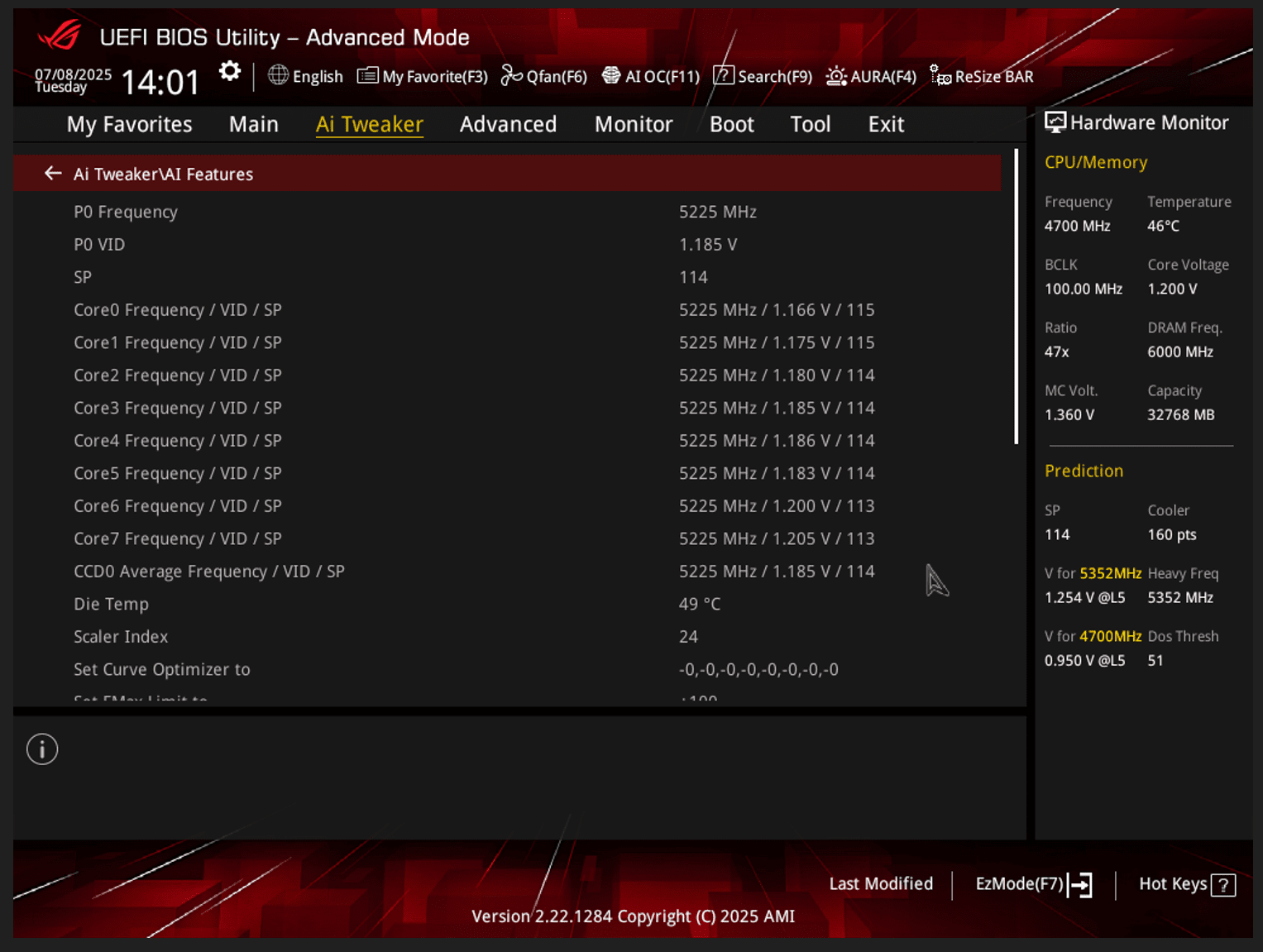Click the 5225 MHz / 1.205 V / 113 value

(777, 538)
